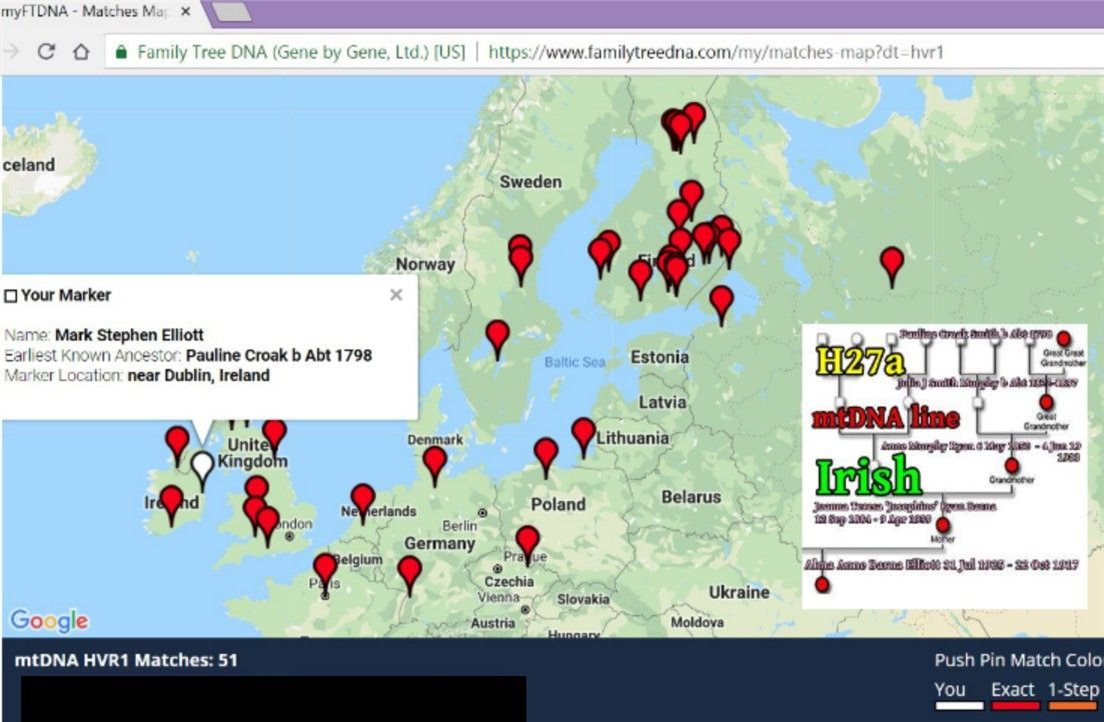This screenshot has height=722, width=1104.
Task: Click the red pin over the Netherlands
Action: [363, 499]
